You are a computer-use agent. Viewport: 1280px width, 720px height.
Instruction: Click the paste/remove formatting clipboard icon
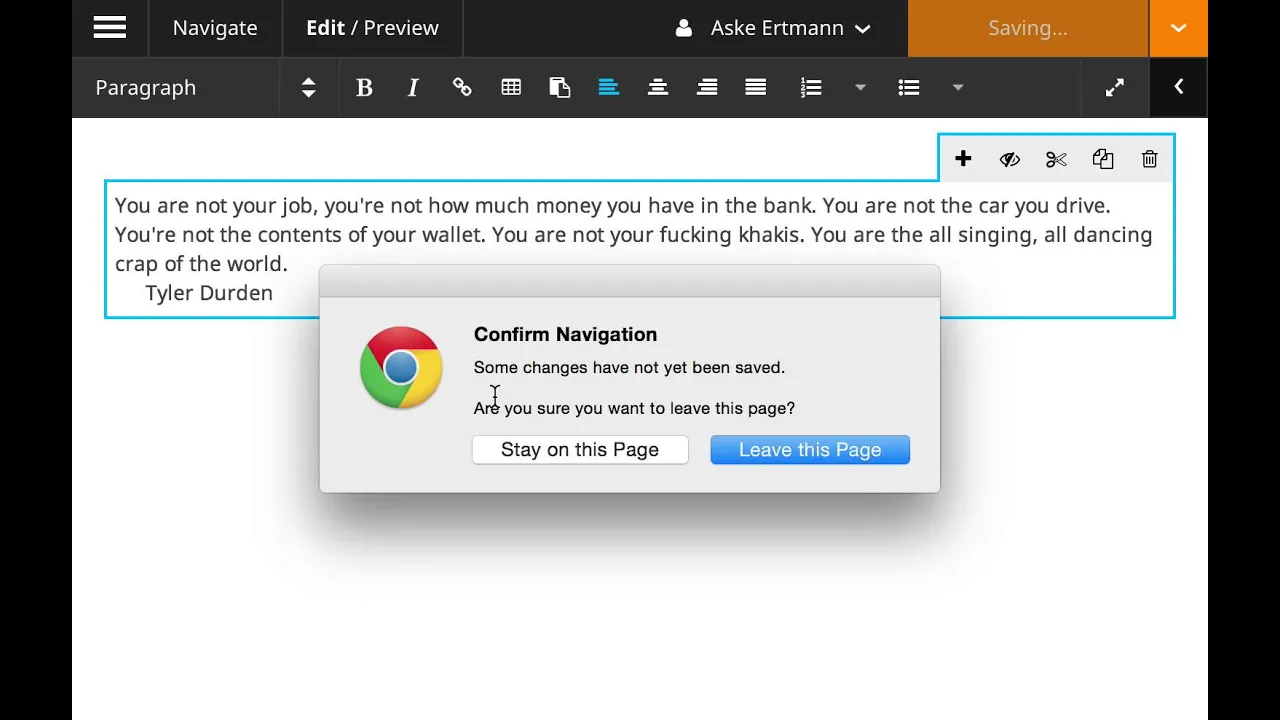point(560,88)
